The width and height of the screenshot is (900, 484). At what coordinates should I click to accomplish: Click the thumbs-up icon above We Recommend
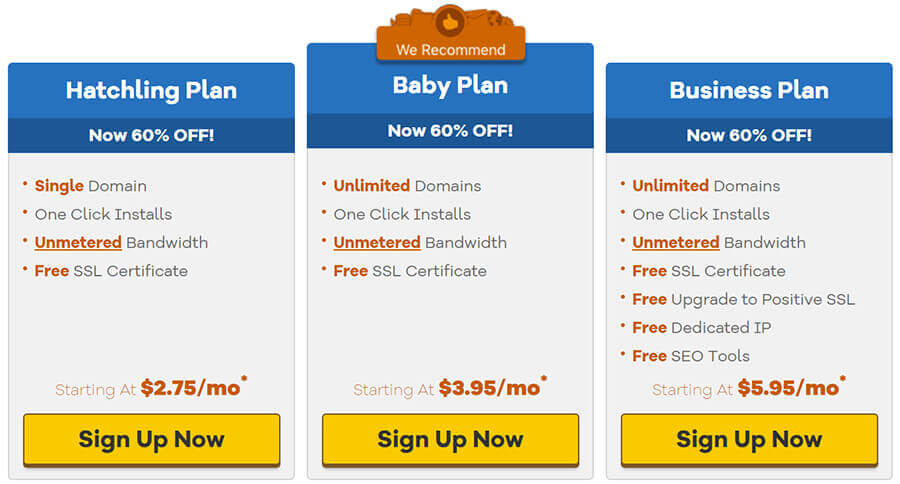pyautogui.click(x=450, y=22)
